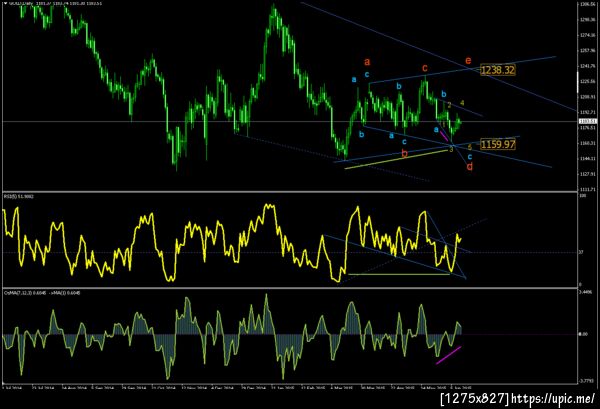Select the small magenta line near wave 'a'

[444, 136]
